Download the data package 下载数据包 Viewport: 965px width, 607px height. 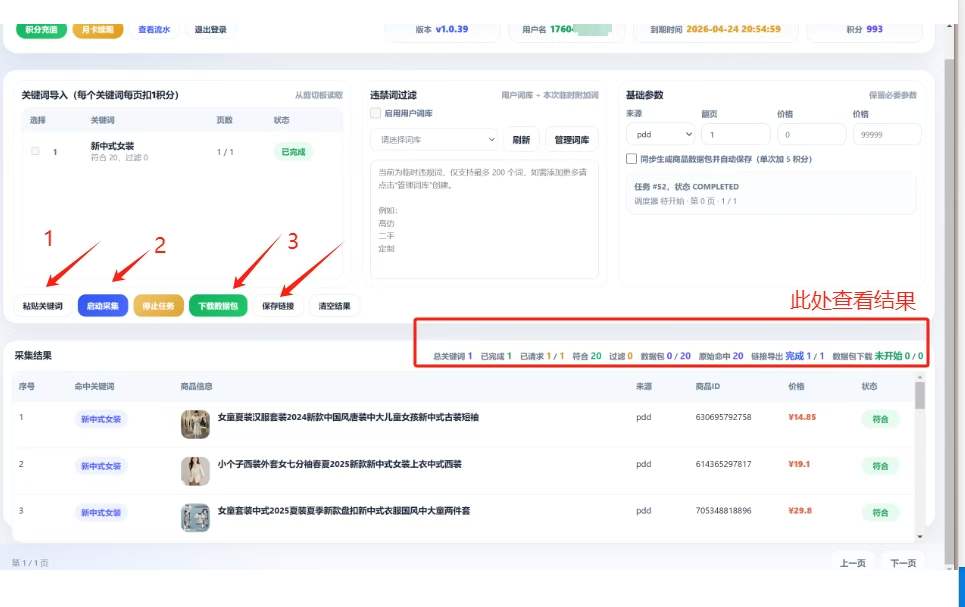(x=218, y=306)
